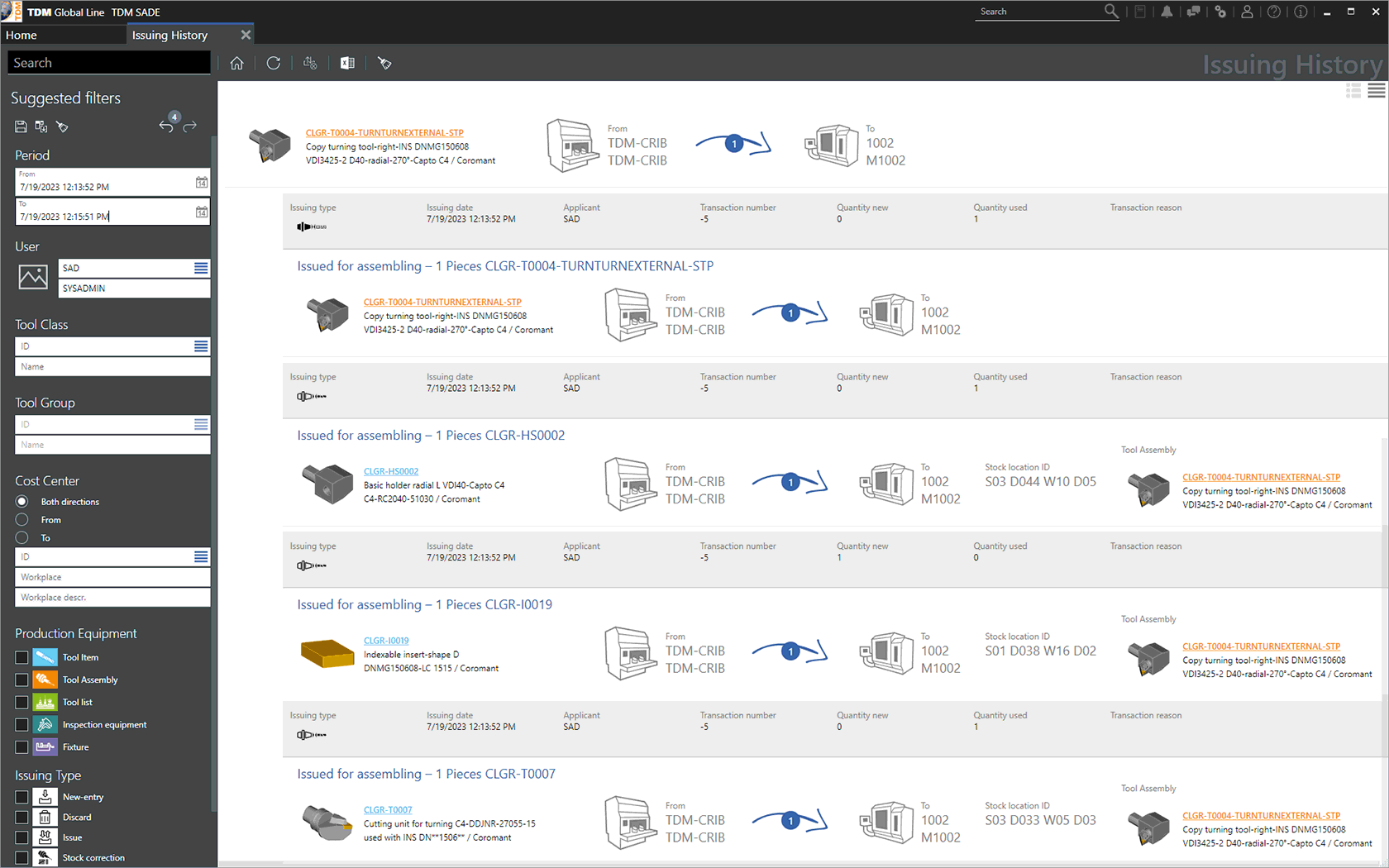The width and height of the screenshot is (1389, 868).
Task: Open the topmost CLGR-T0004-TURNTURNEXTERNAL-STP link
Action: click(x=384, y=132)
